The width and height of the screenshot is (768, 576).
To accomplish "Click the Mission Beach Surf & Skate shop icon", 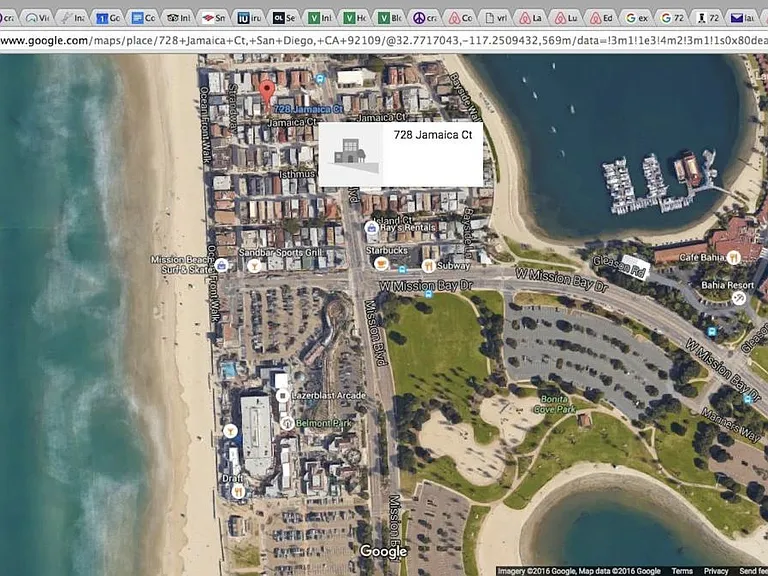I will 221,265.
